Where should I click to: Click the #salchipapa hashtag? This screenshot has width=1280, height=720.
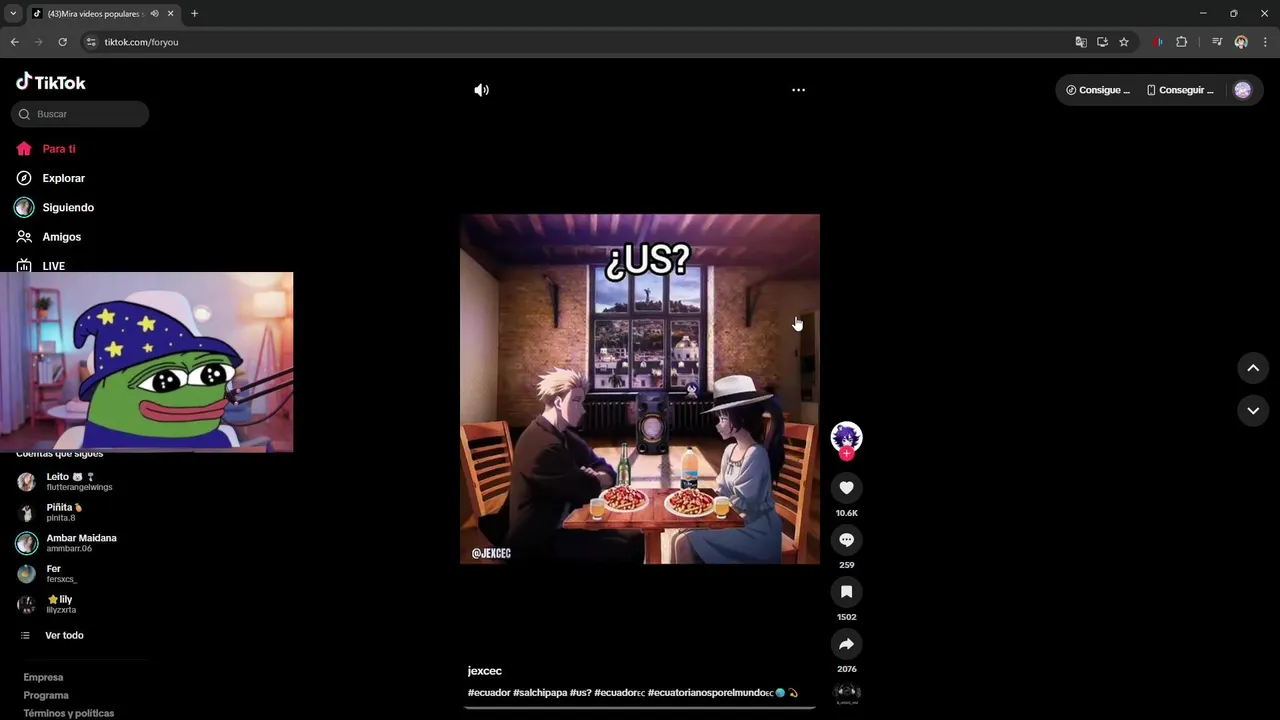[x=540, y=693]
